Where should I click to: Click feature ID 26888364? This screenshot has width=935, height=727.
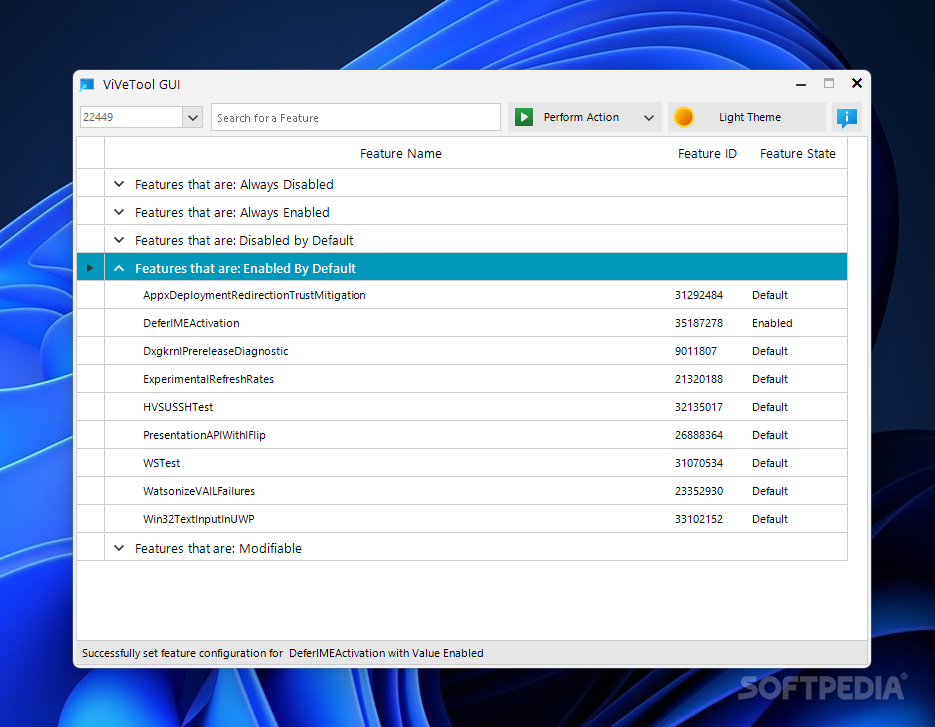coord(699,435)
